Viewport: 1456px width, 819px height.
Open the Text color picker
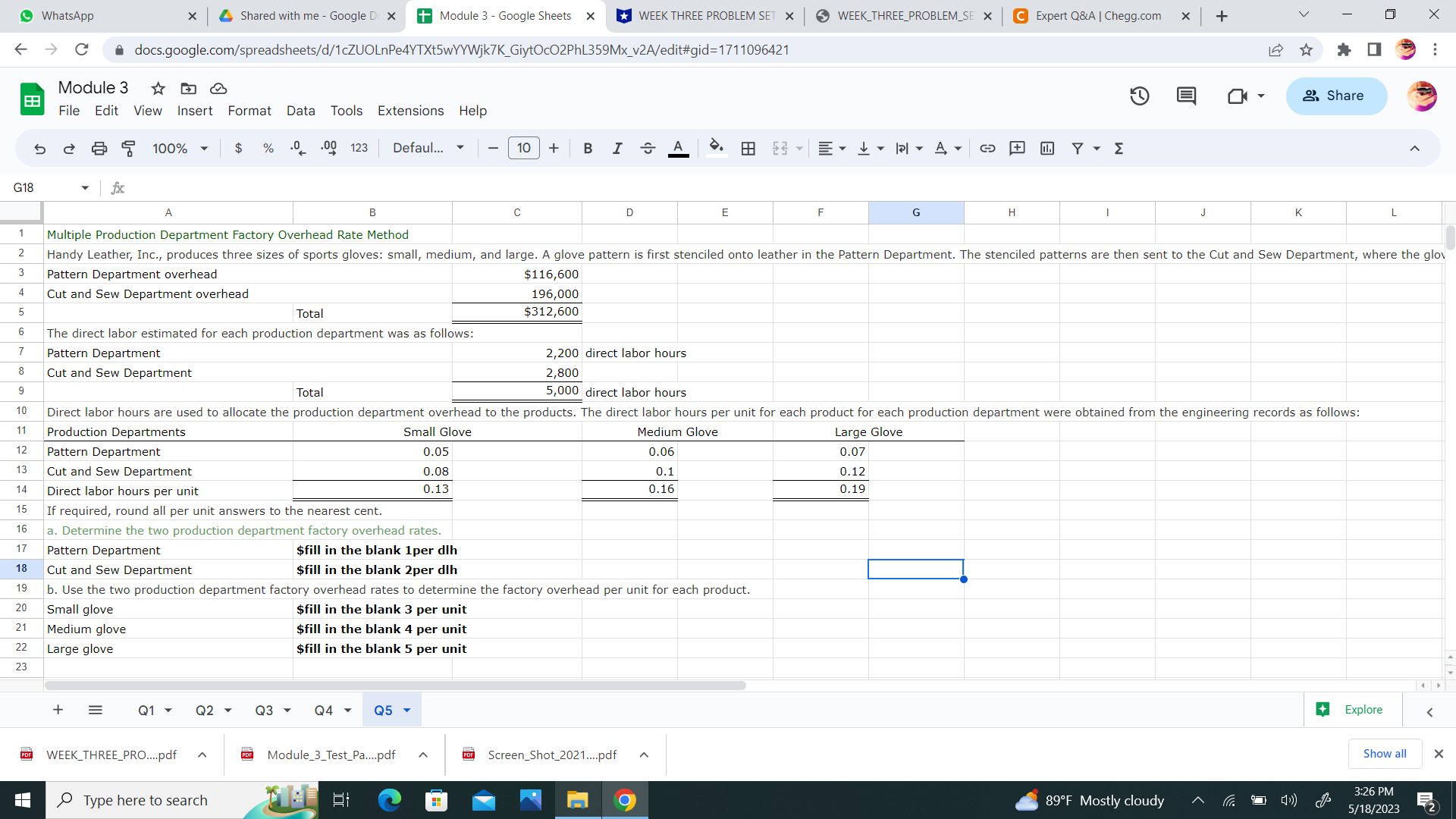click(x=678, y=148)
